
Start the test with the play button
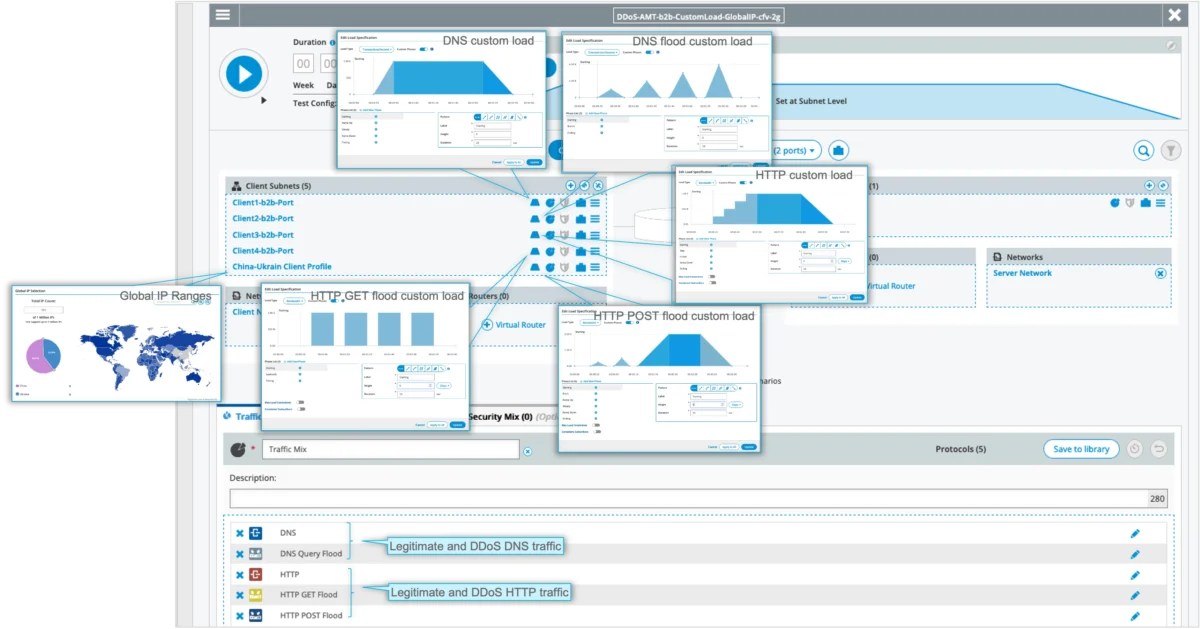244,73
